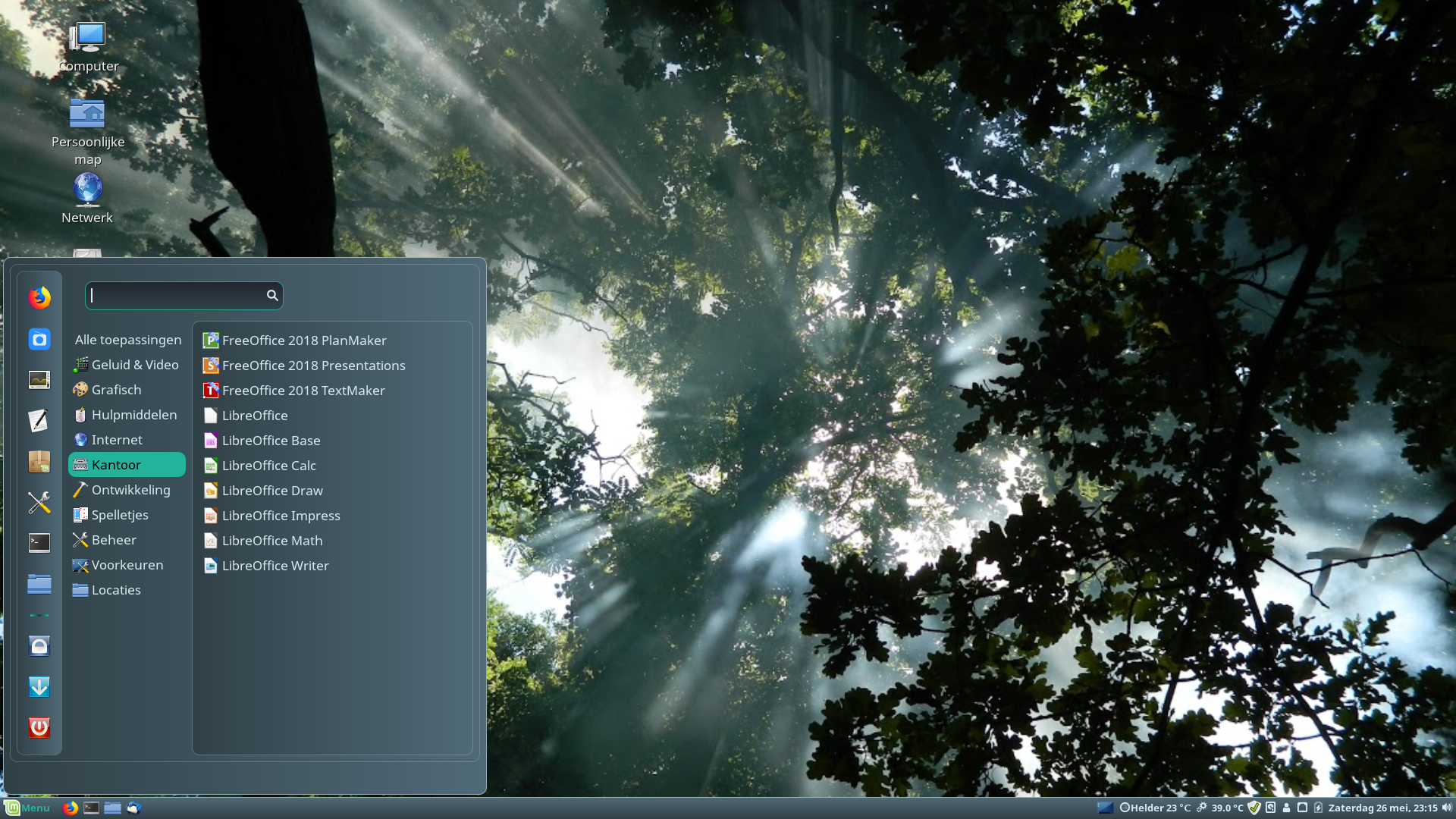Select the Alle toepassingen category
This screenshot has width=1456, height=819.
point(127,340)
